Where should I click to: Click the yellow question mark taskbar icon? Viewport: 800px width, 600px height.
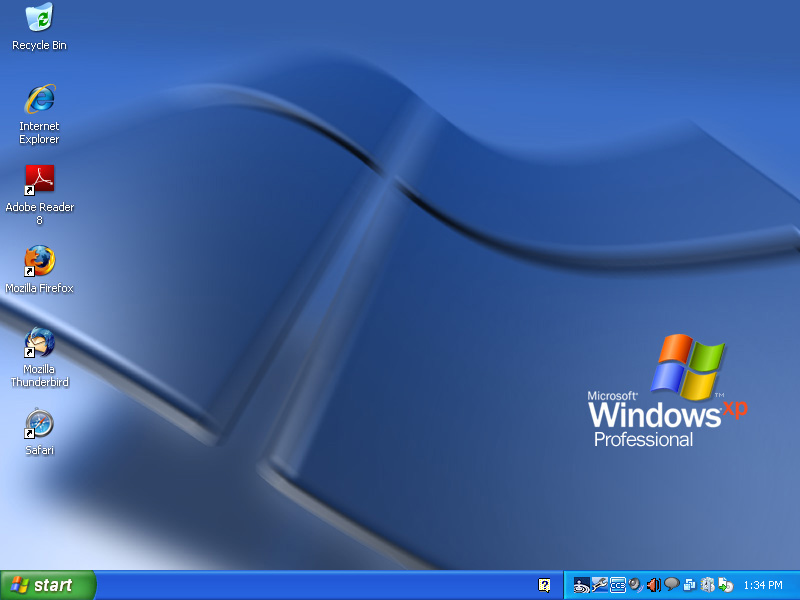[542, 585]
